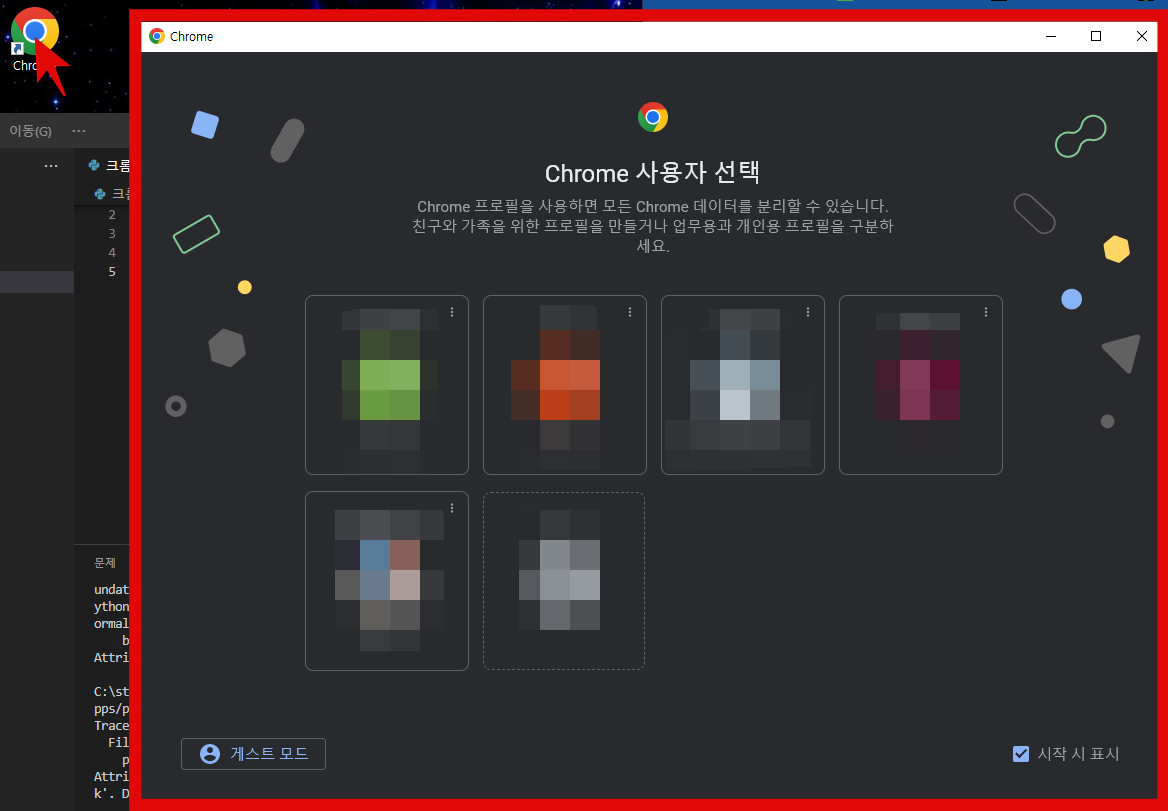Click the more actions ellipsis in the editor area
Viewport: 1168px width, 811px height.
(51, 165)
